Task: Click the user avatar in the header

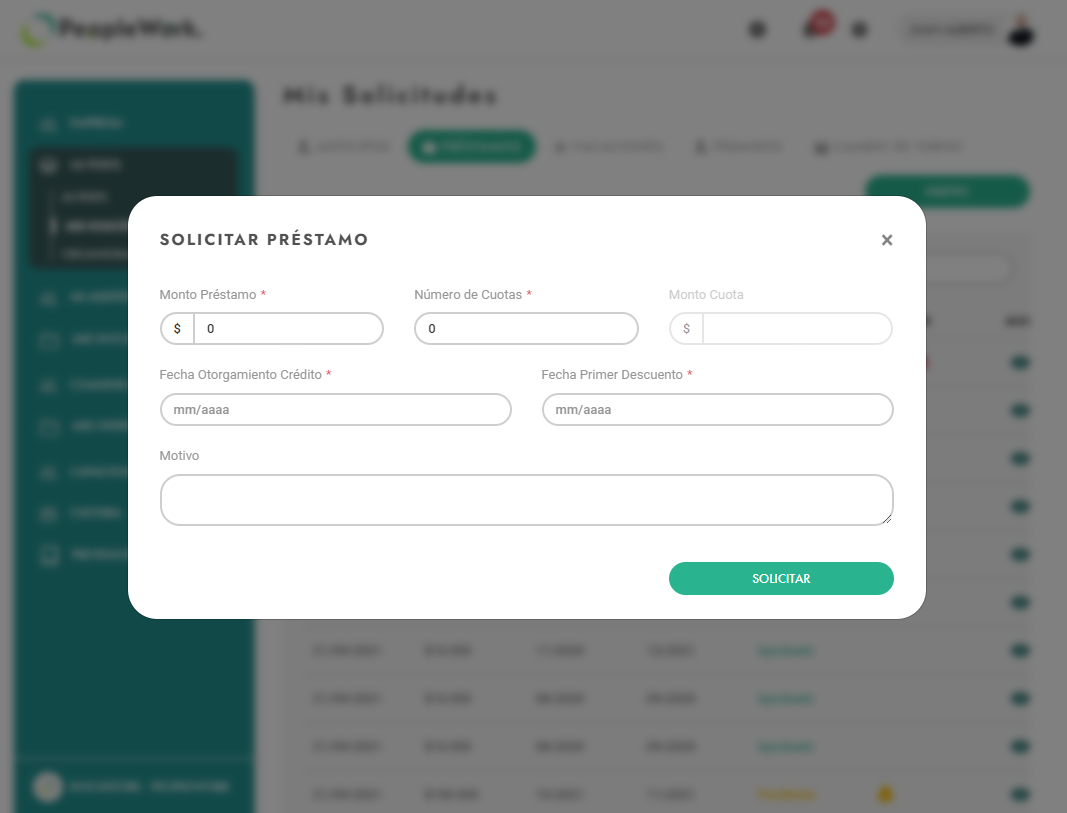Action: [1021, 30]
